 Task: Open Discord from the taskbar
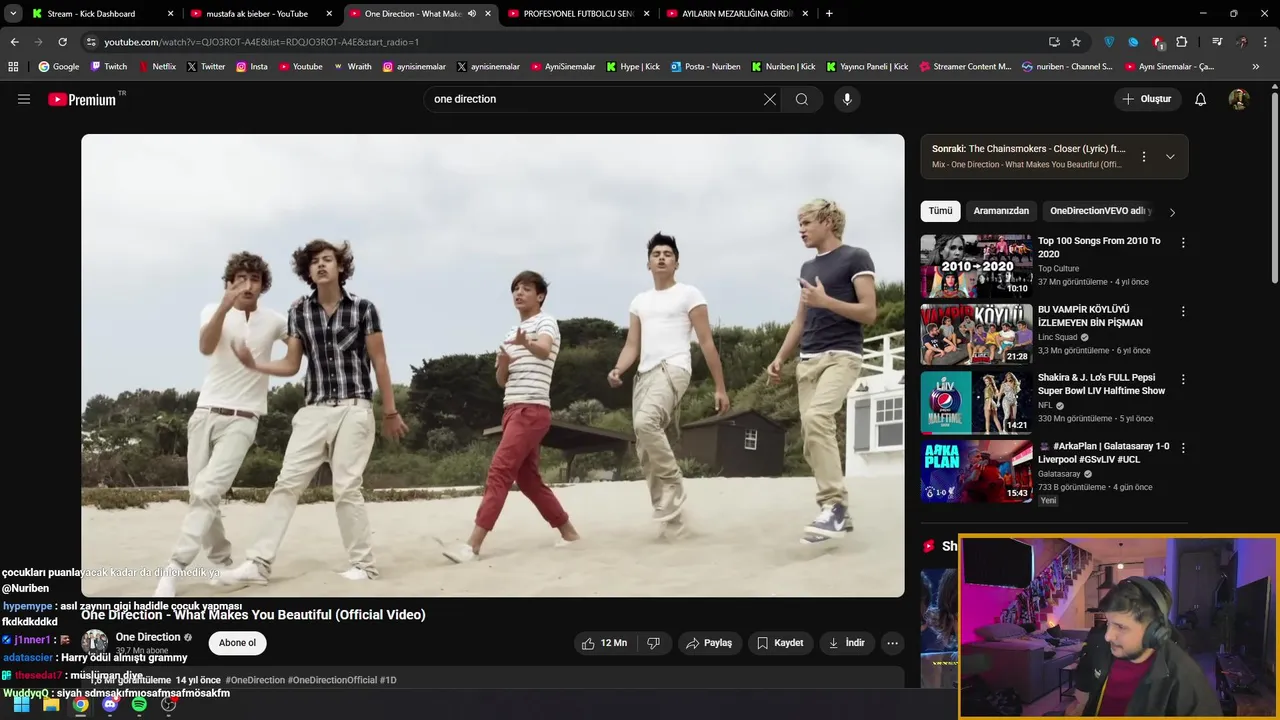110,704
